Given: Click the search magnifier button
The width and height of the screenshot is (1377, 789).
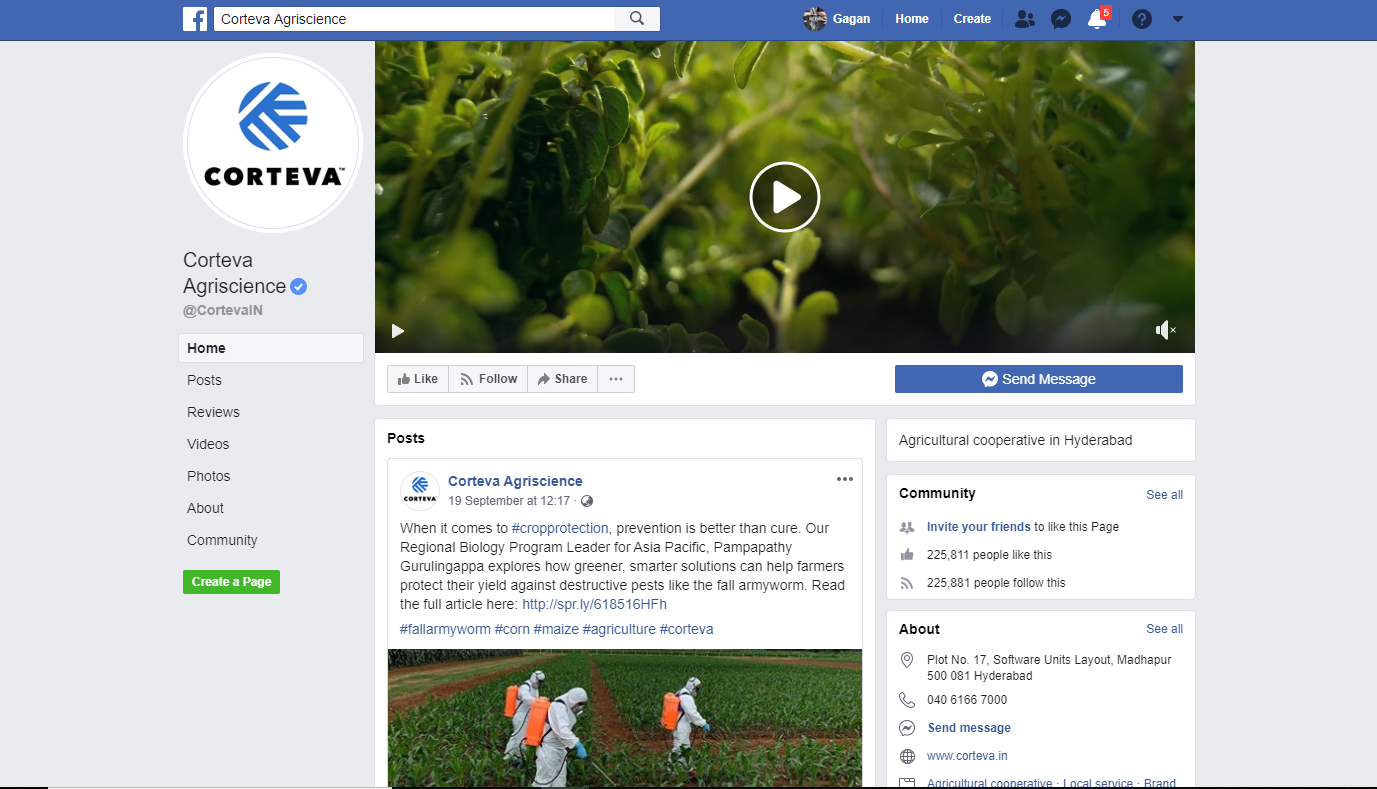Looking at the screenshot, I should coord(637,18).
